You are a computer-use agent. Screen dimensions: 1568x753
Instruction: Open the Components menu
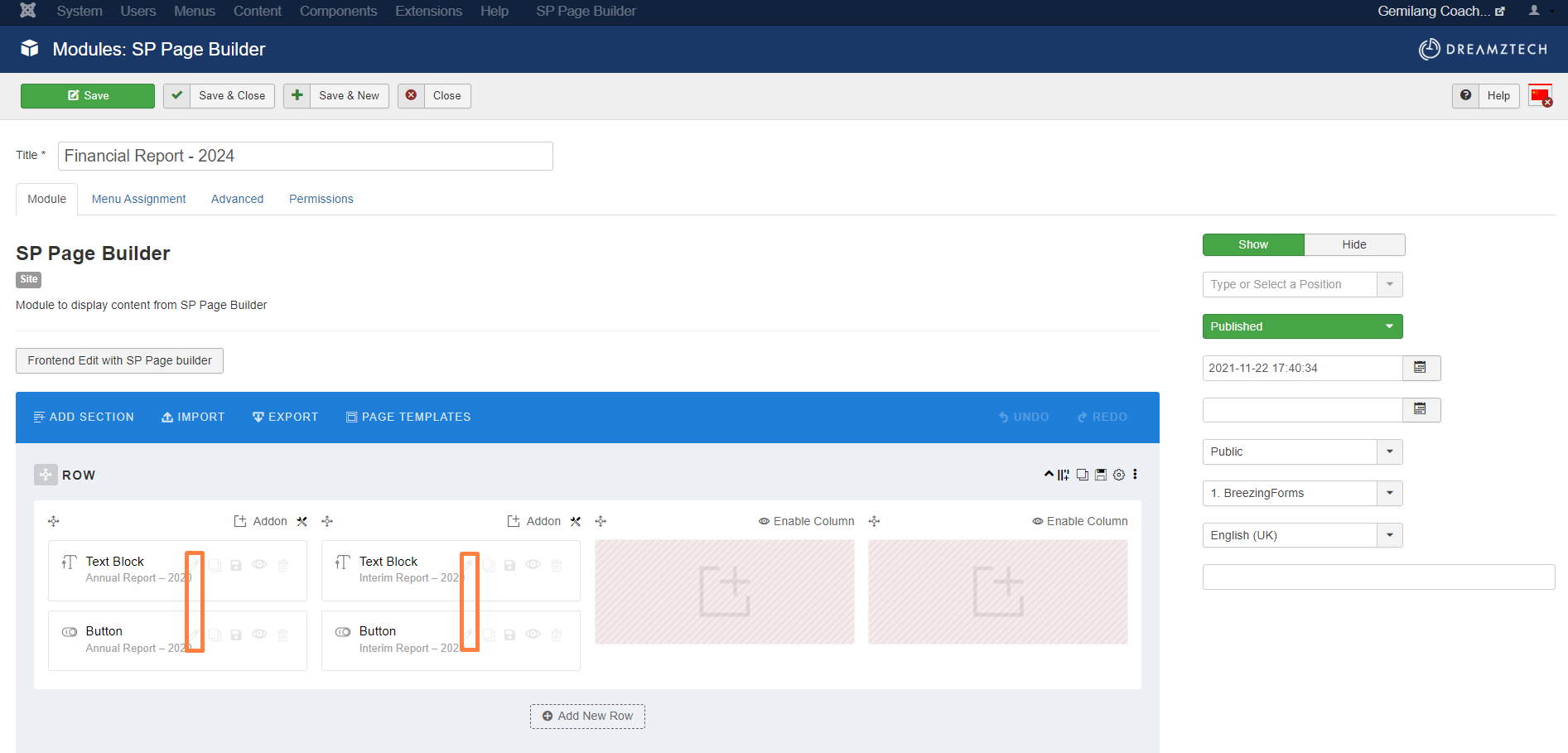[x=338, y=11]
